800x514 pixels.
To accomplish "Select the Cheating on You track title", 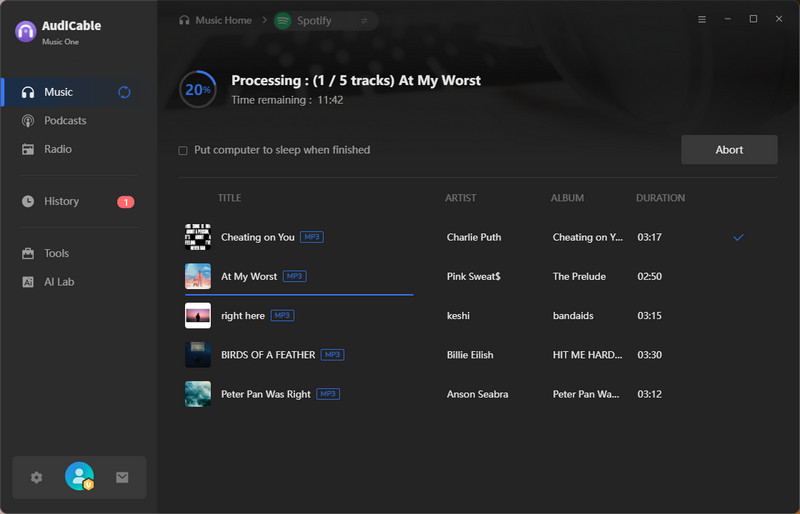I will [x=258, y=237].
